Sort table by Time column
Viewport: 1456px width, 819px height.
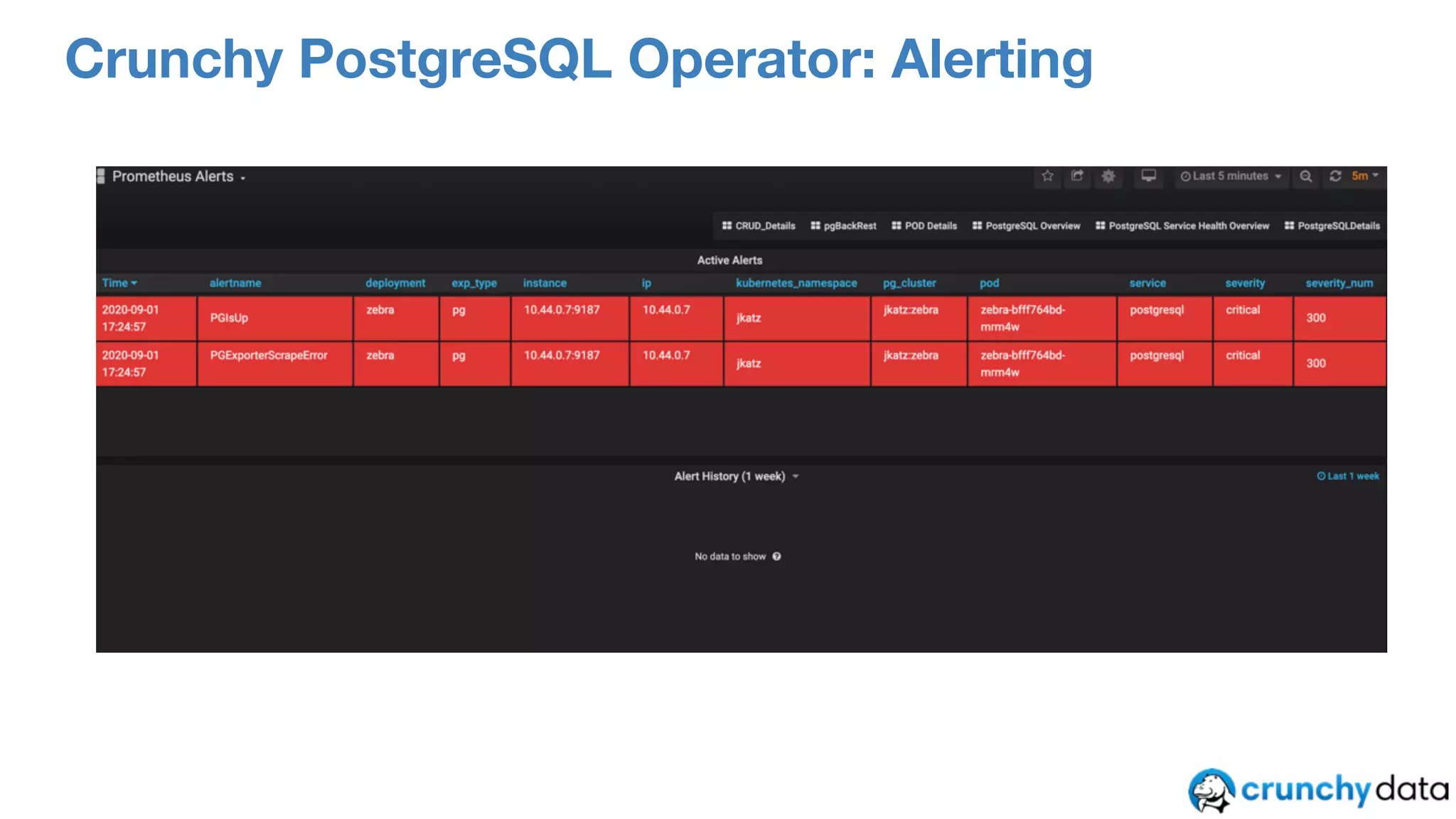coord(119,283)
